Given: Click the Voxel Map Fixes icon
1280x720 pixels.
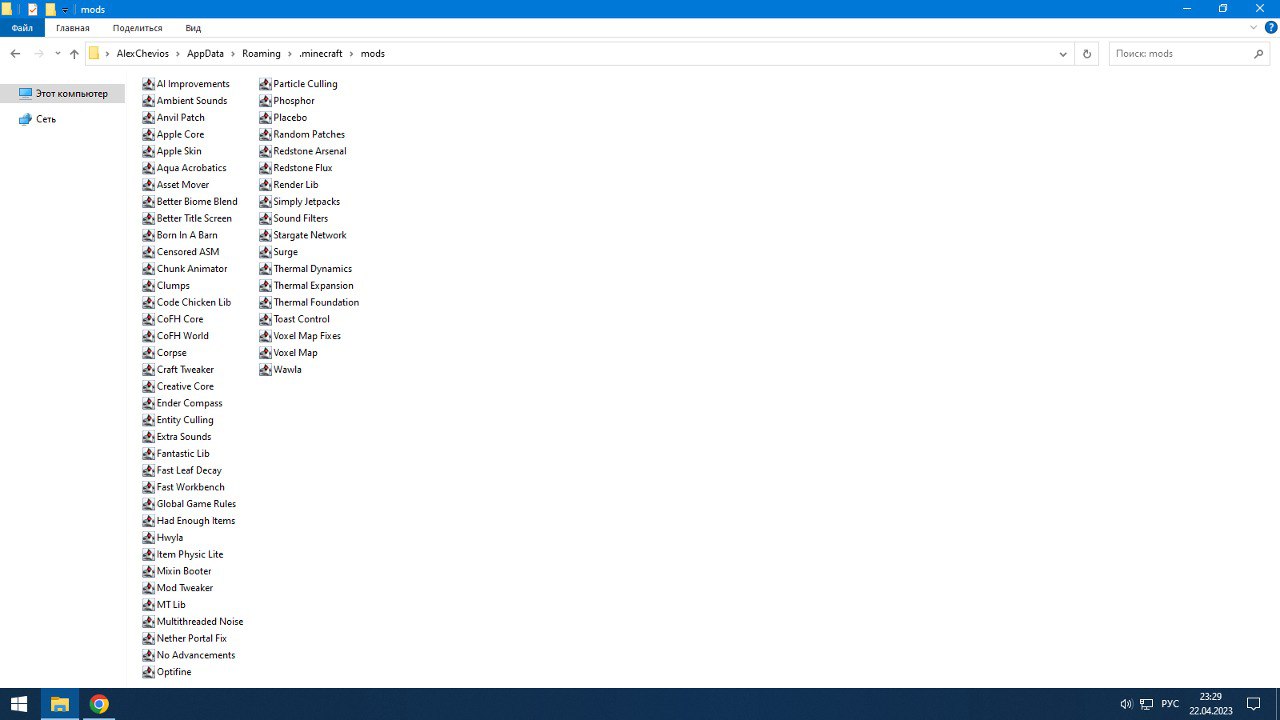Looking at the screenshot, I should (x=265, y=336).
